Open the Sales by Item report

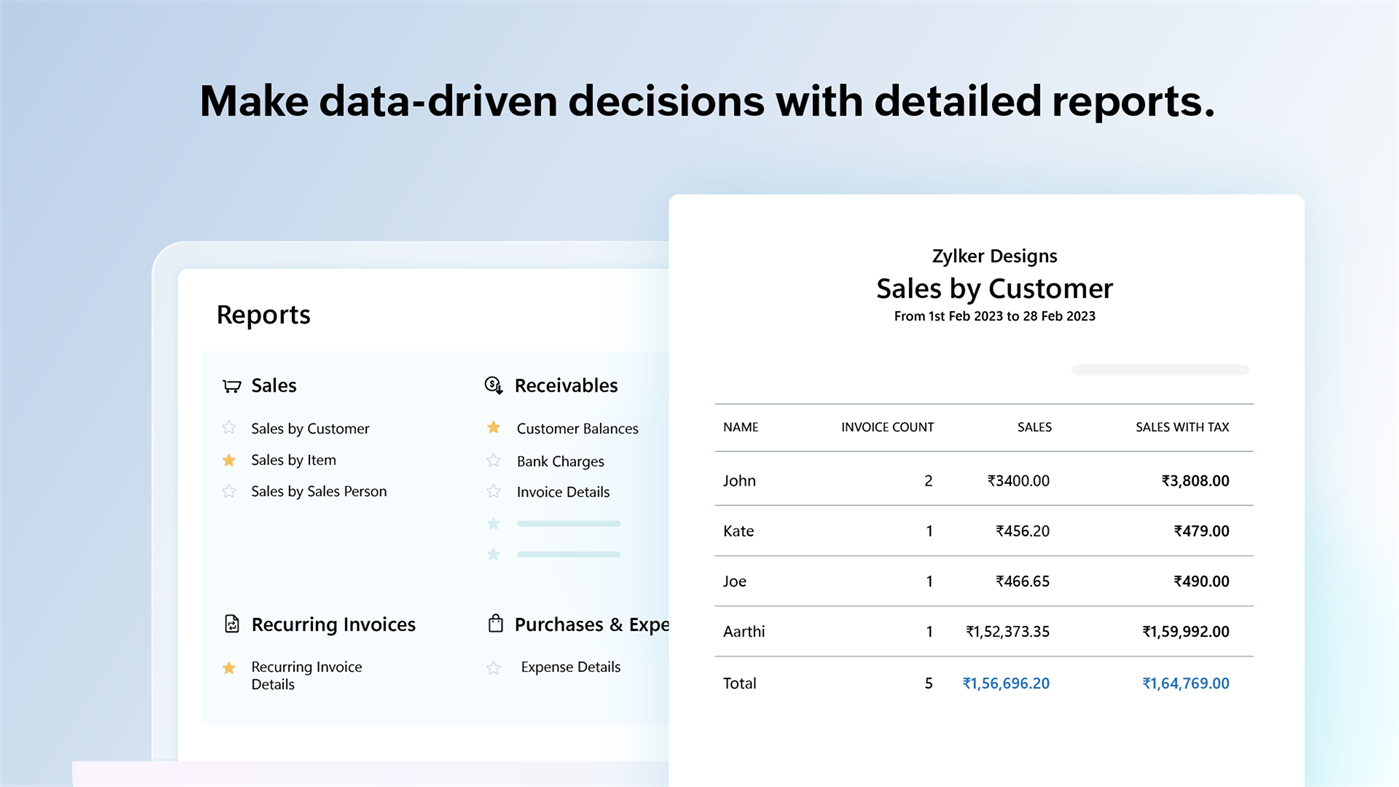pos(293,460)
